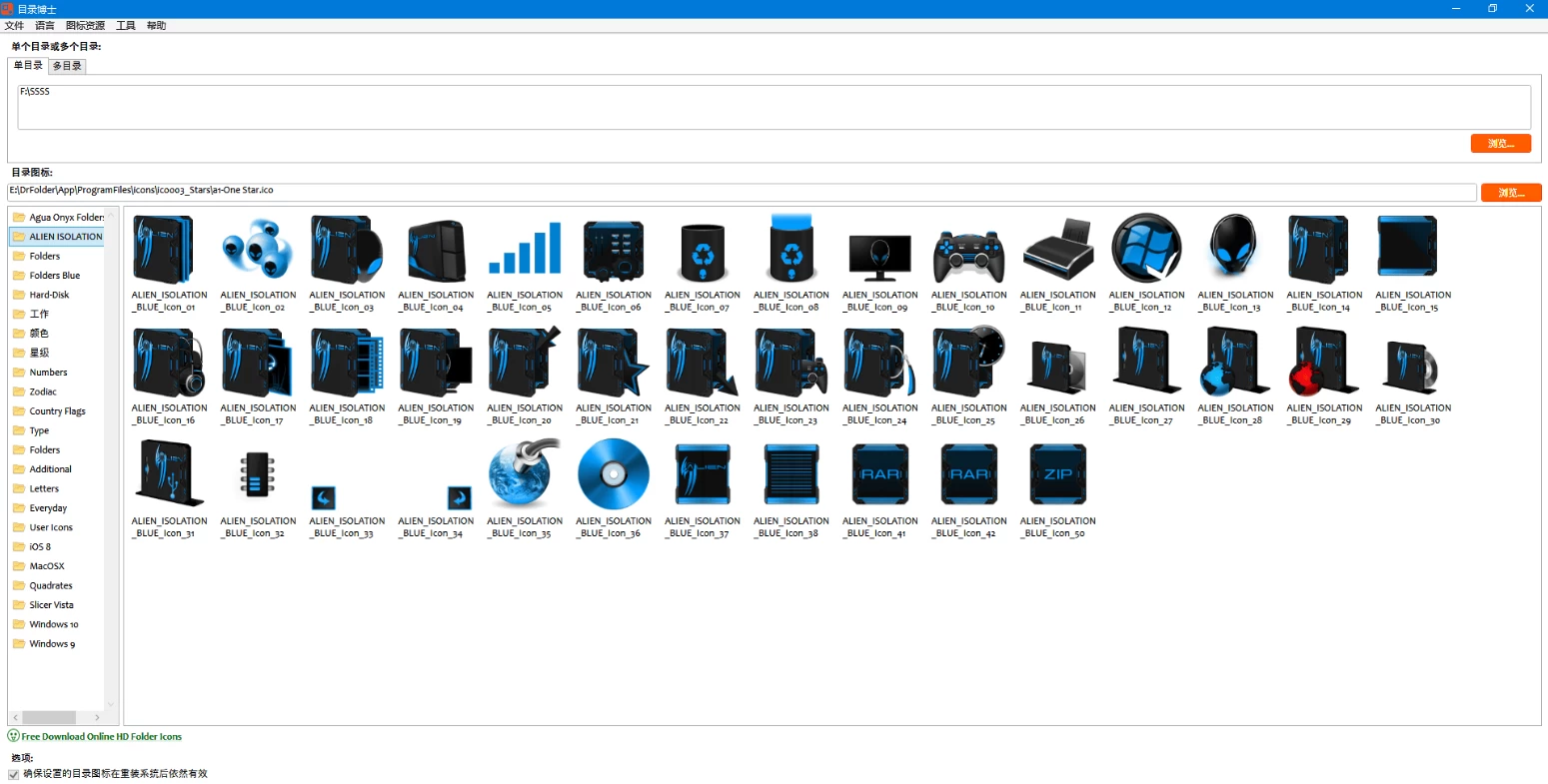Image resolution: width=1548 pixels, height=784 pixels.
Task: Click the icon file path input field
Action: pyautogui.click(x=742, y=192)
